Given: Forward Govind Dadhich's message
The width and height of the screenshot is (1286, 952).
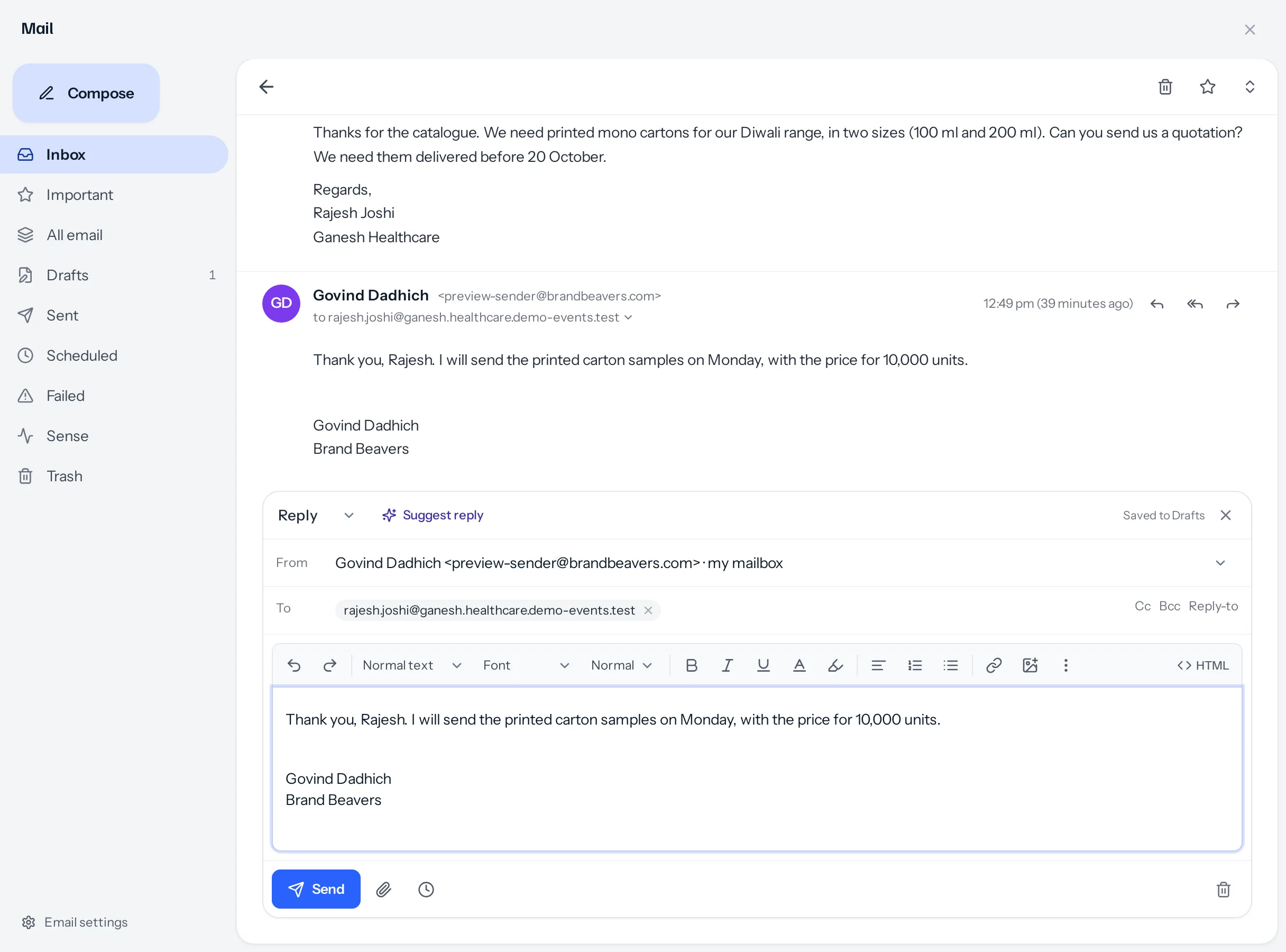Looking at the screenshot, I should click(1233, 304).
